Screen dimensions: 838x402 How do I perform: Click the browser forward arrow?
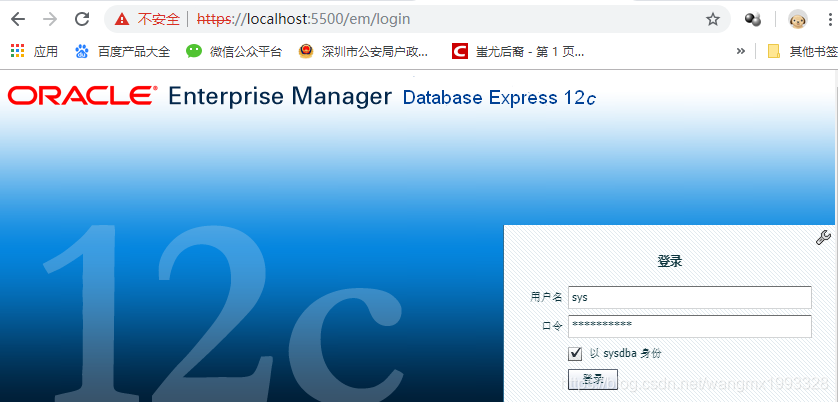[x=50, y=20]
